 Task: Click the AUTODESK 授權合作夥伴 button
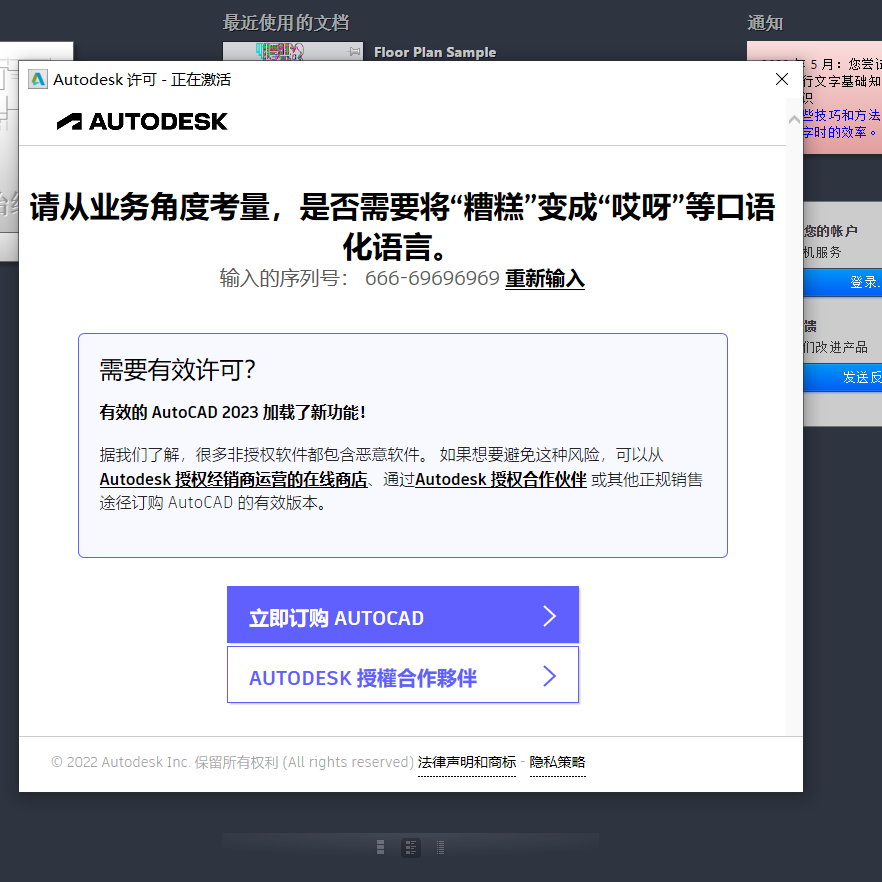coord(403,675)
